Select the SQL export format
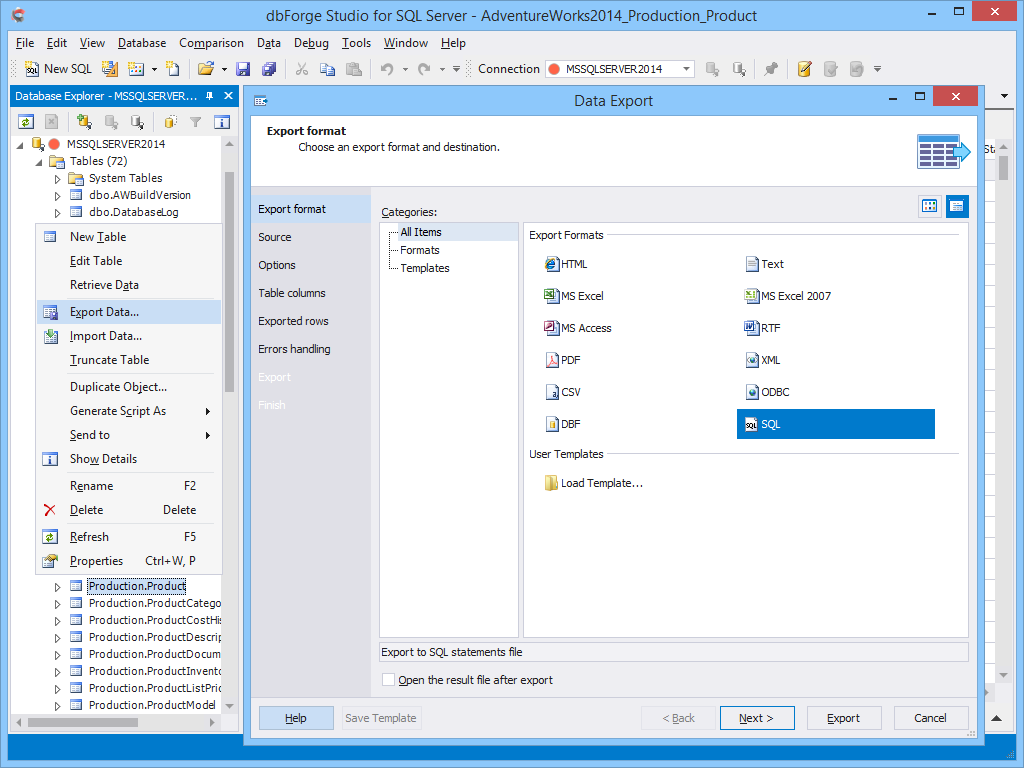 tap(835, 424)
